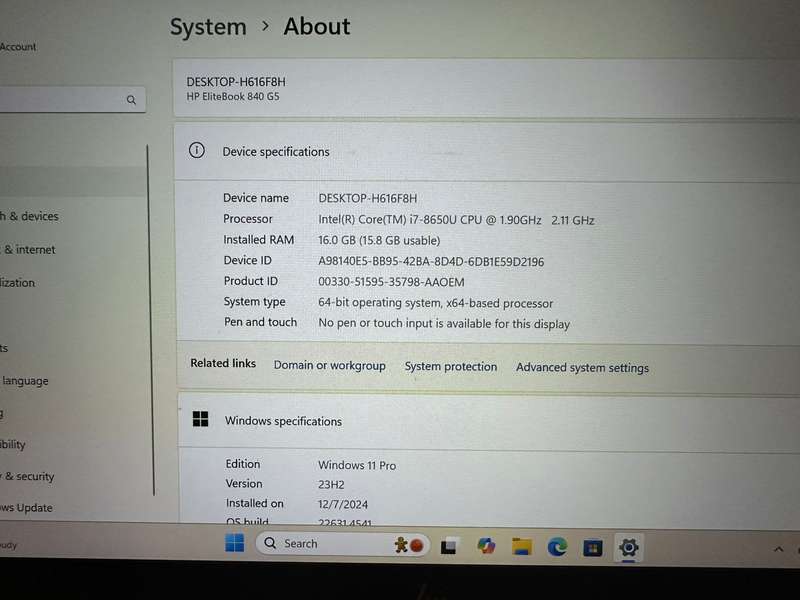Go back to System in the breadcrumb
This screenshot has width=800, height=600.
(x=208, y=27)
